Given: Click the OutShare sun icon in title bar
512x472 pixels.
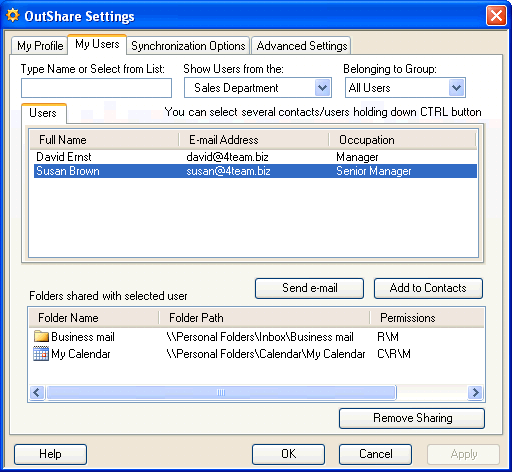Looking at the screenshot, I should coord(13,16).
